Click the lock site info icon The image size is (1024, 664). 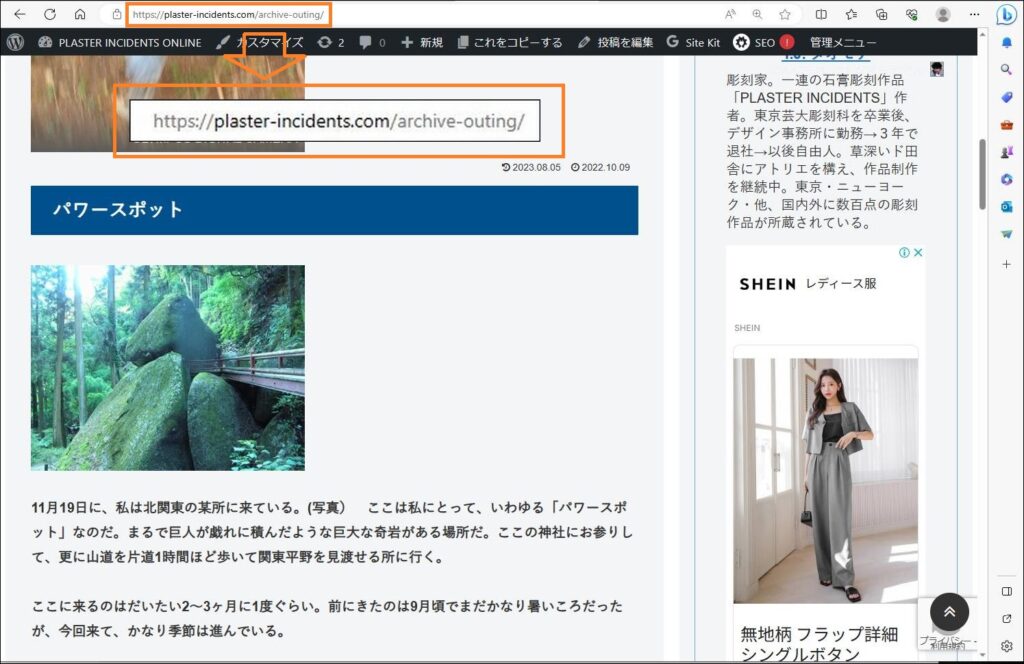click(x=116, y=14)
